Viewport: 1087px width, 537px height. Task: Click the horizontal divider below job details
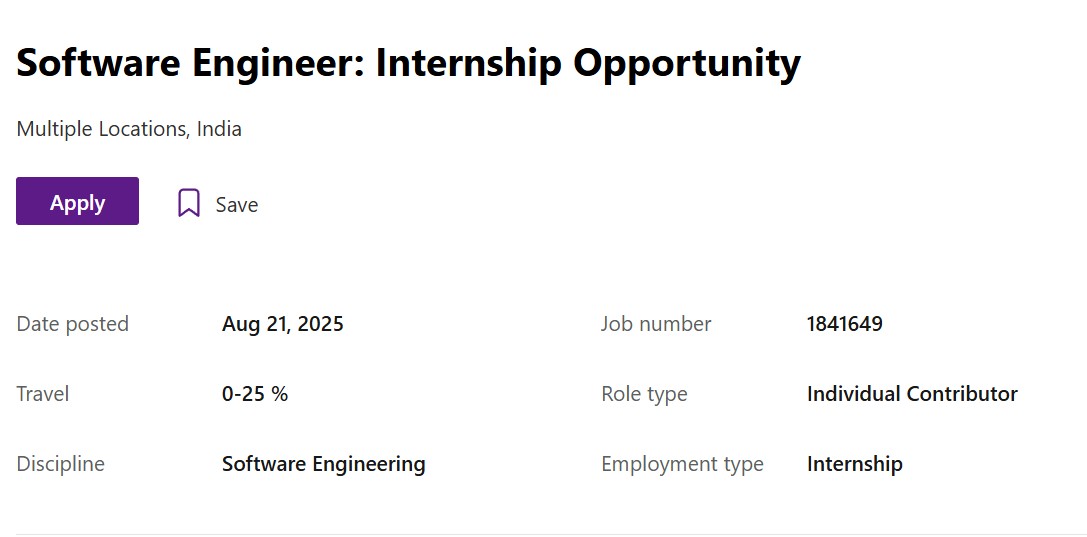coord(543,534)
